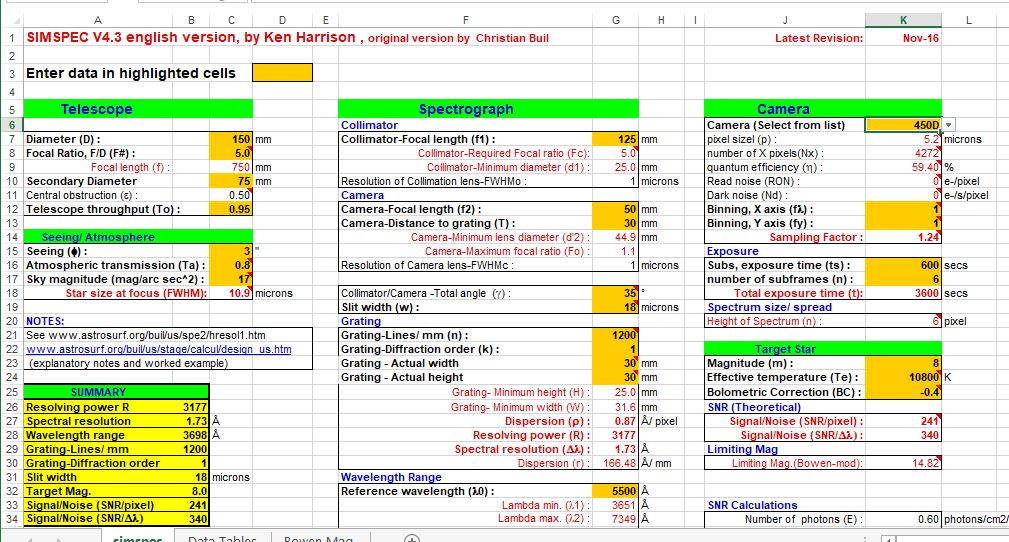Select the green Spectrograph section header

(x=488, y=109)
